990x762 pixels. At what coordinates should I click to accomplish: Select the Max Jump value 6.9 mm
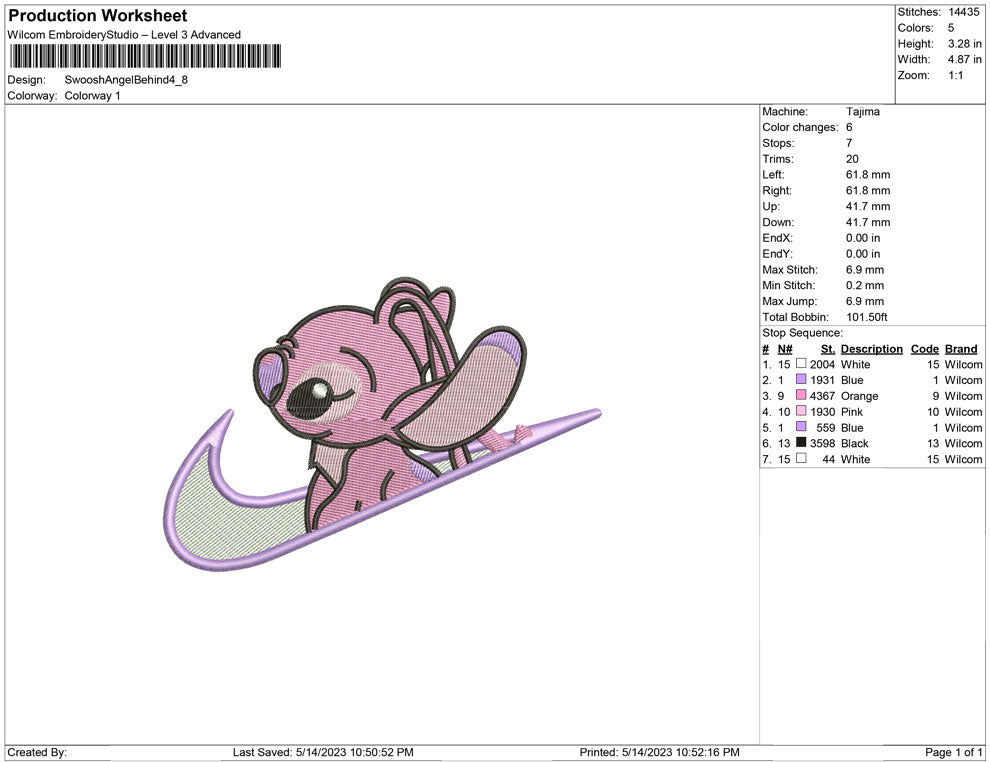[x=865, y=301]
